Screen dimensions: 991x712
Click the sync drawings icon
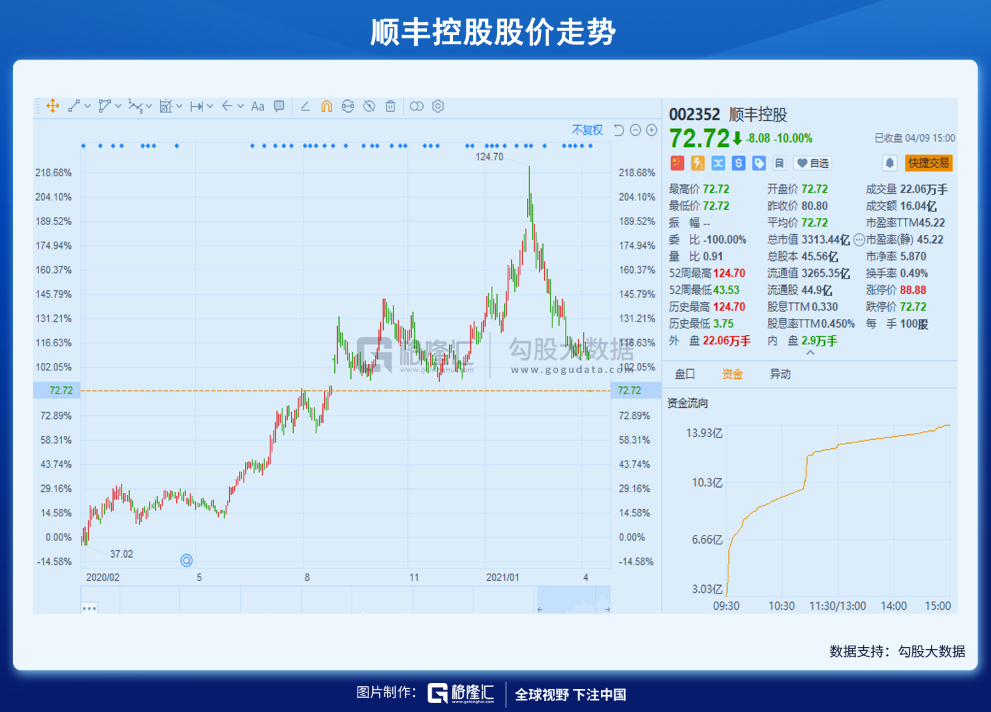pyautogui.click(x=348, y=106)
